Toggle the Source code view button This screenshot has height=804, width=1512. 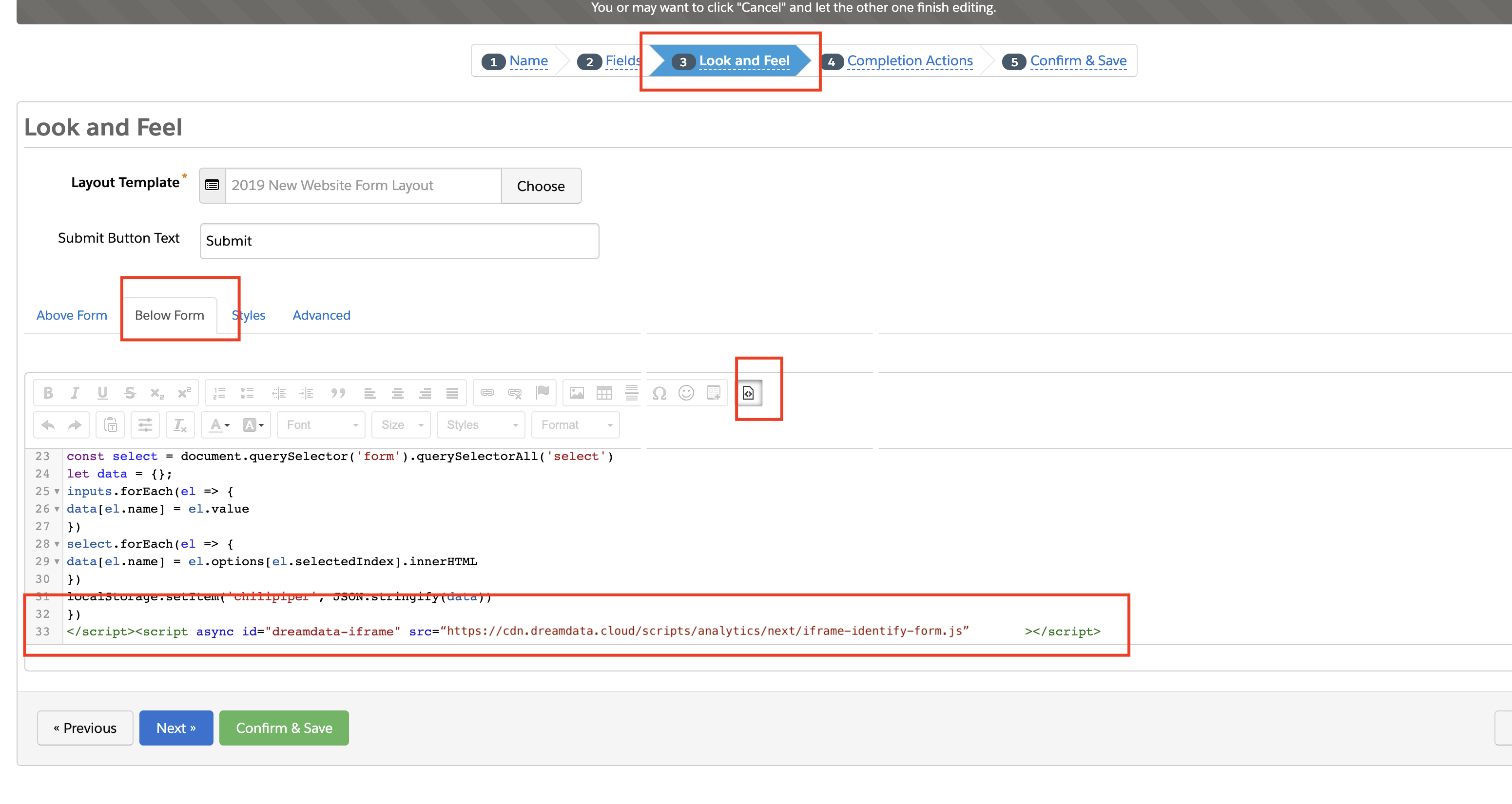[748, 393]
